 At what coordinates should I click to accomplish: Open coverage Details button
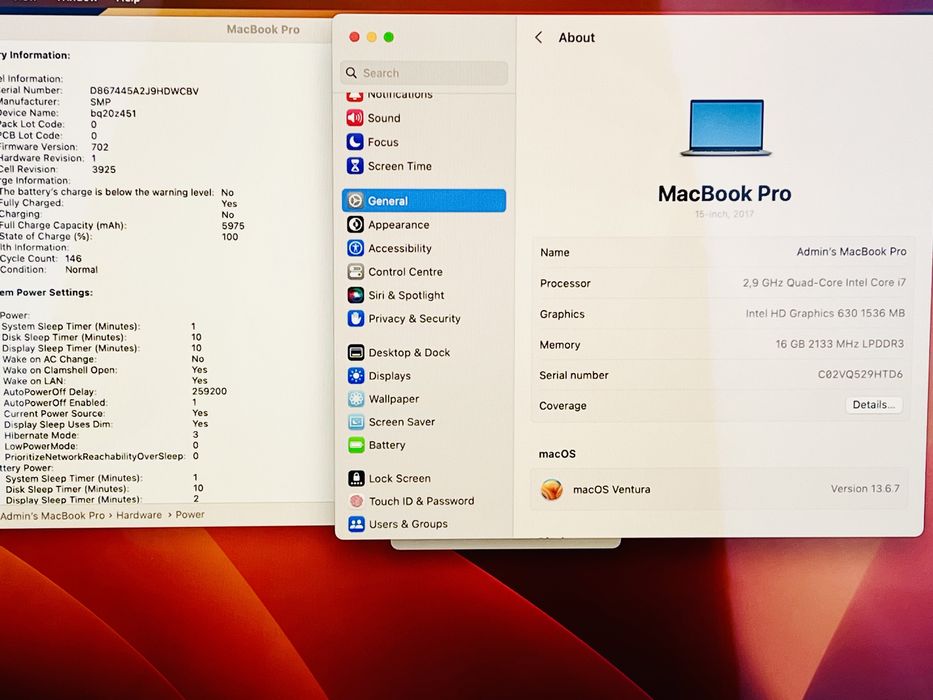pyautogui.click(x=873, y=405)
